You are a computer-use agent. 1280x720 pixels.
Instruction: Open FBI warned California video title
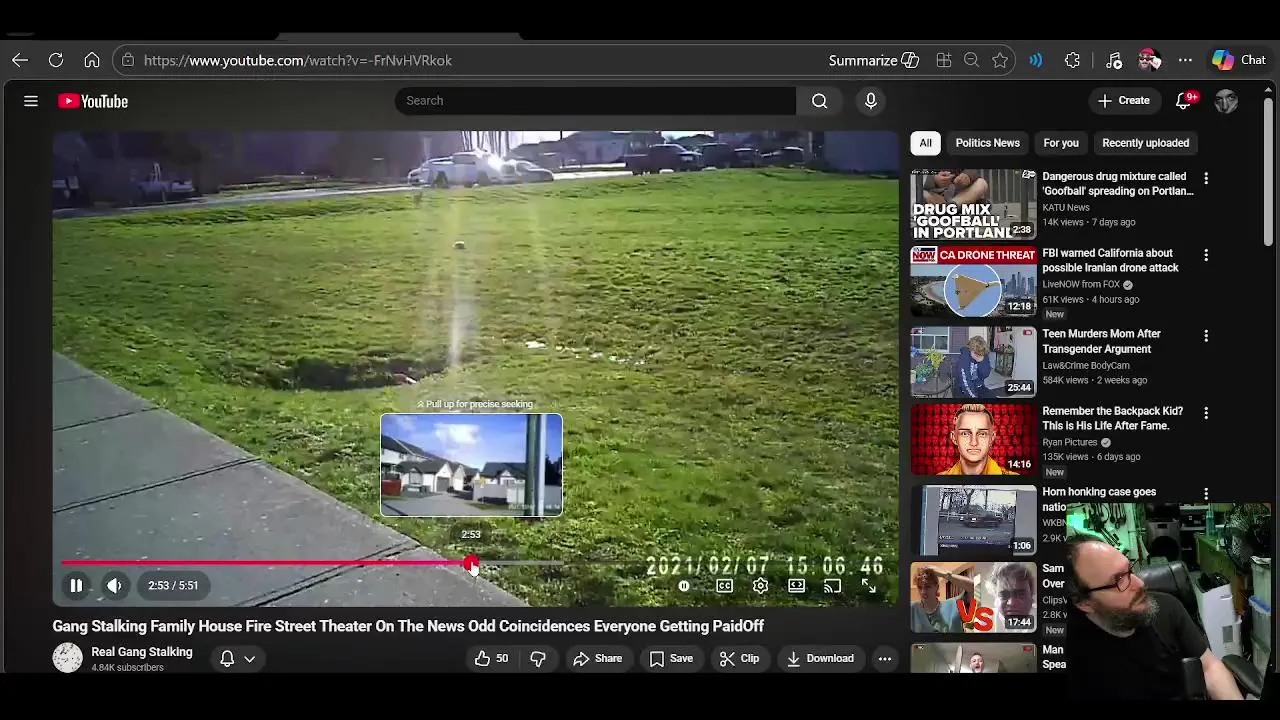pyautogui.click(x=1110, y=260)
